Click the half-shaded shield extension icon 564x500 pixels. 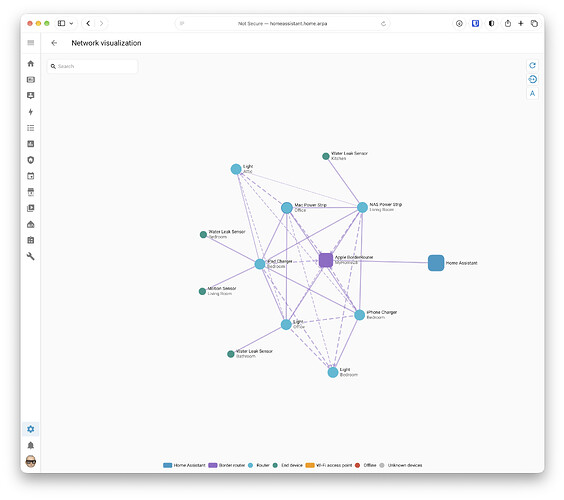tap(491, 24)
